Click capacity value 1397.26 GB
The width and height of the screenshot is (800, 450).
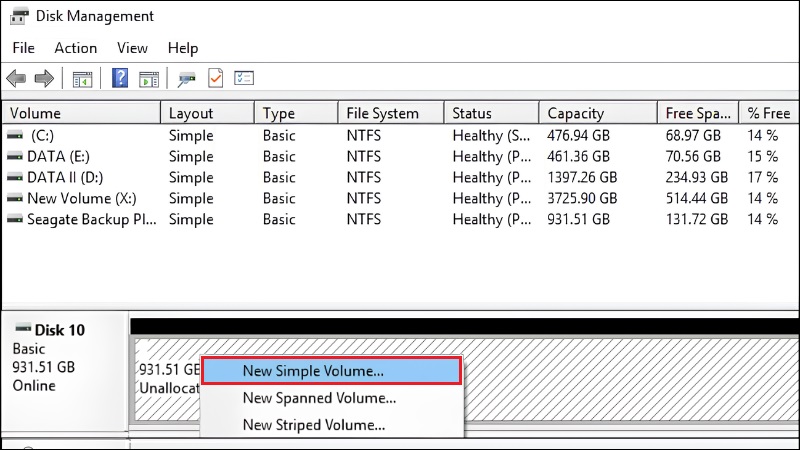(x=582, y=178)
